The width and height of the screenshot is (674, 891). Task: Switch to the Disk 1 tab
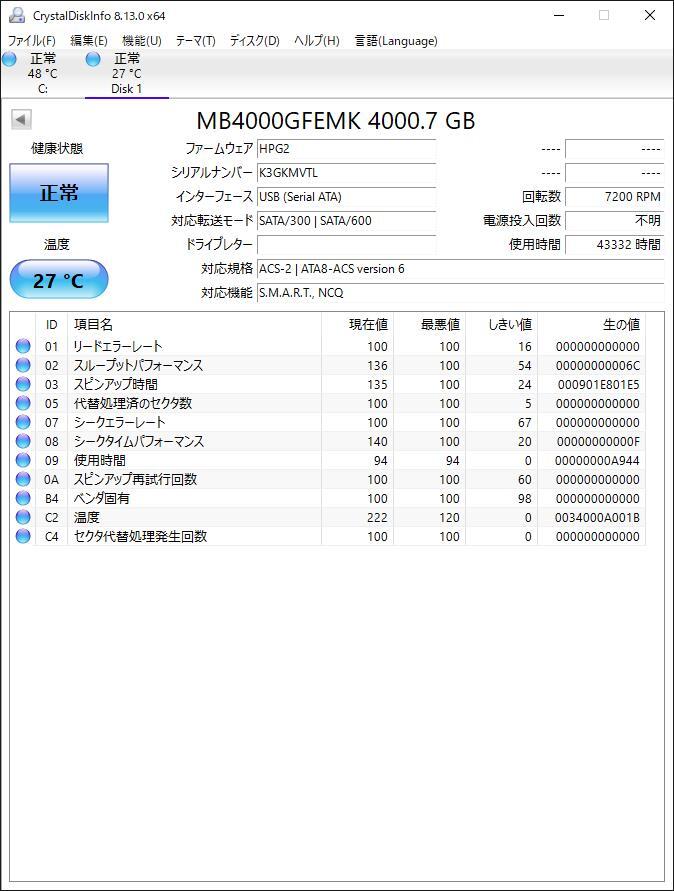pos(127,73)
